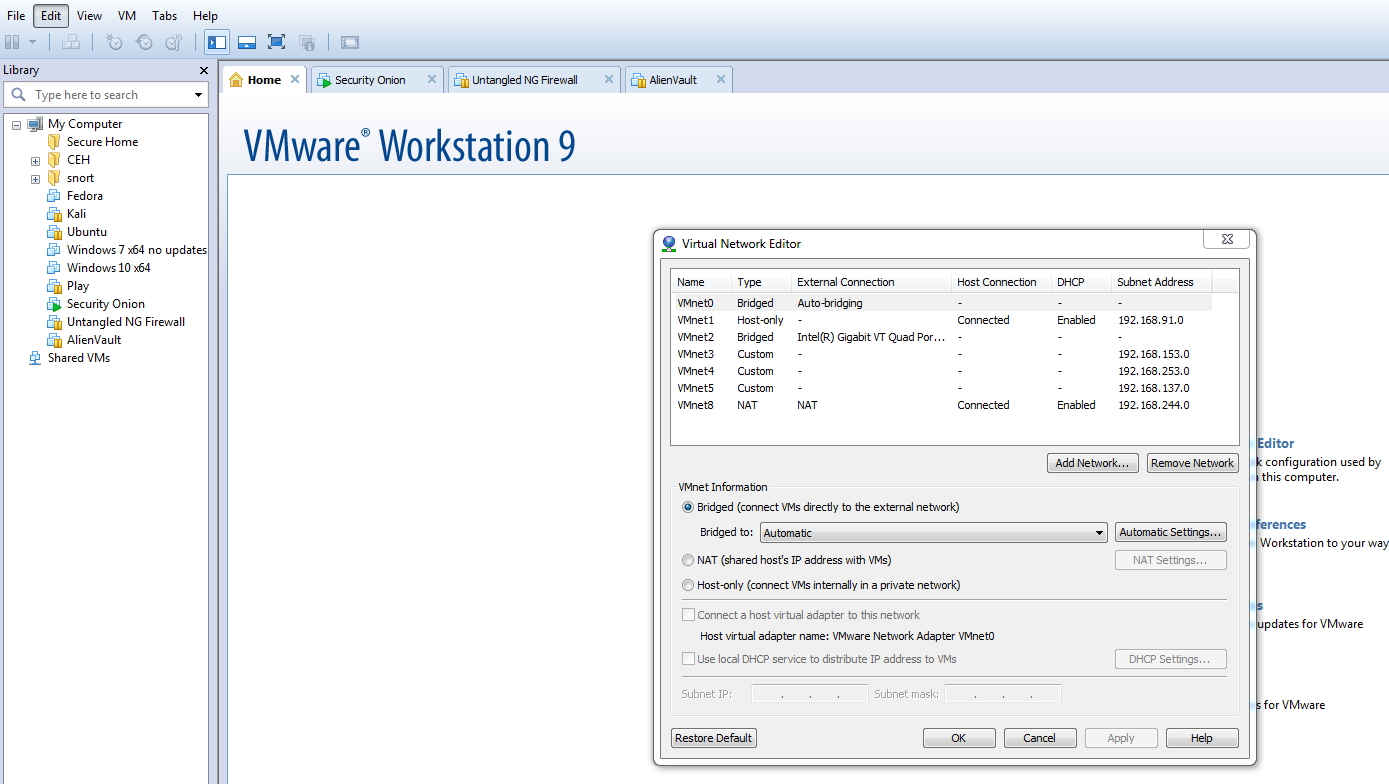The height and width of the screenshot is (784, 1389).
Task: Select Secure Home folder in library
Action: click(102, 142)
